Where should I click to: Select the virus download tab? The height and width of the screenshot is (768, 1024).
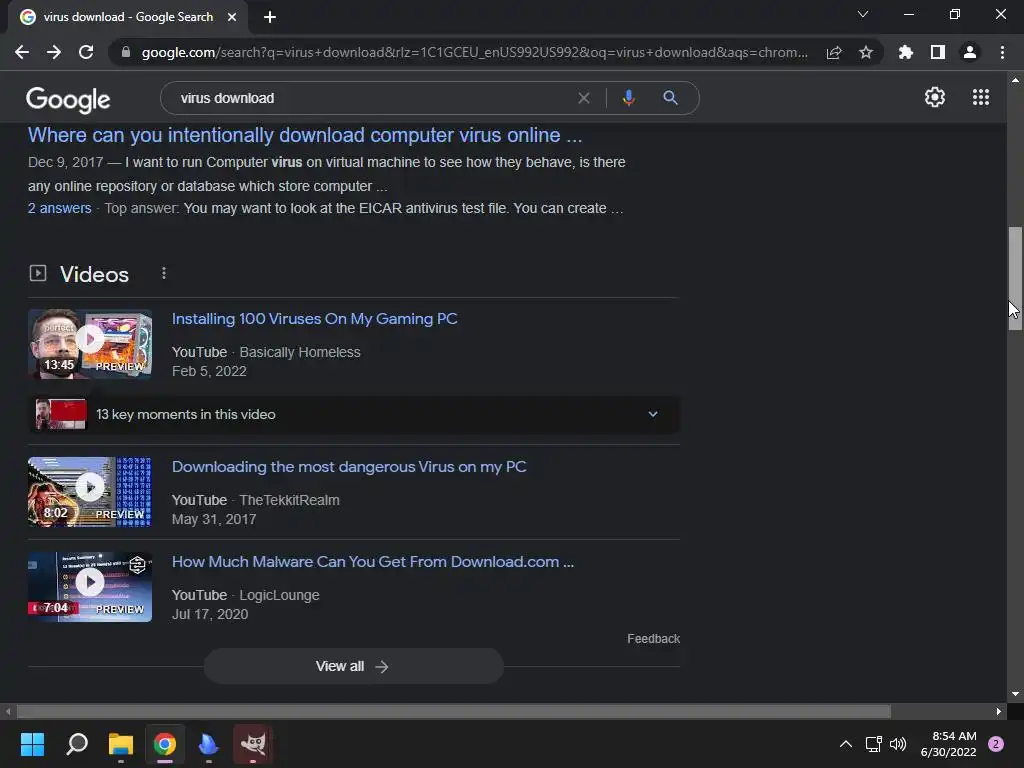(127, 17)
